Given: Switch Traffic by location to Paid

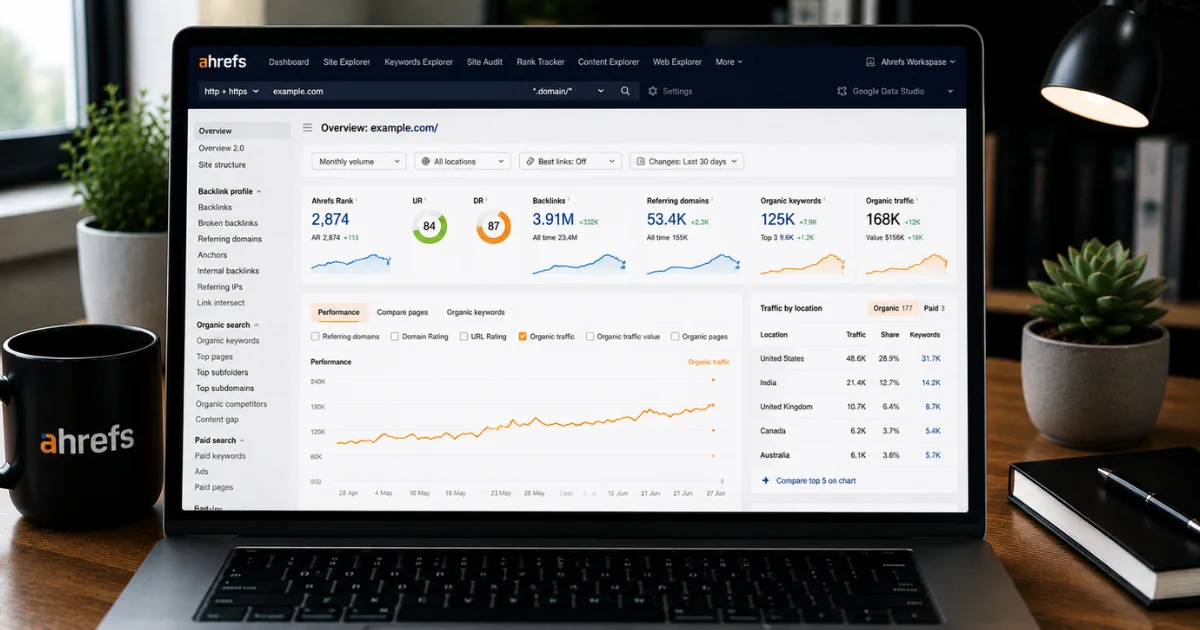Looking at the screenshot, I should pyautogui.click(x=934, y=309).
